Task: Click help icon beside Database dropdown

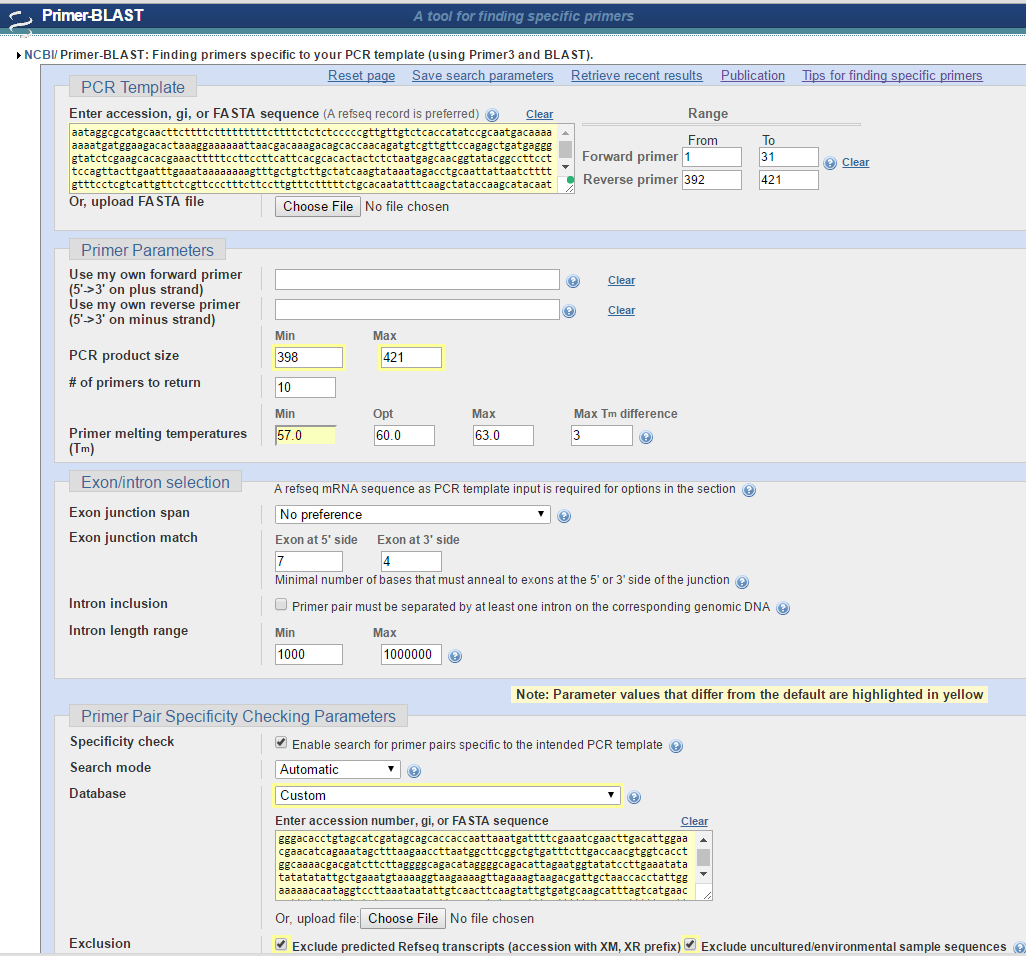Action: (633, 797)
